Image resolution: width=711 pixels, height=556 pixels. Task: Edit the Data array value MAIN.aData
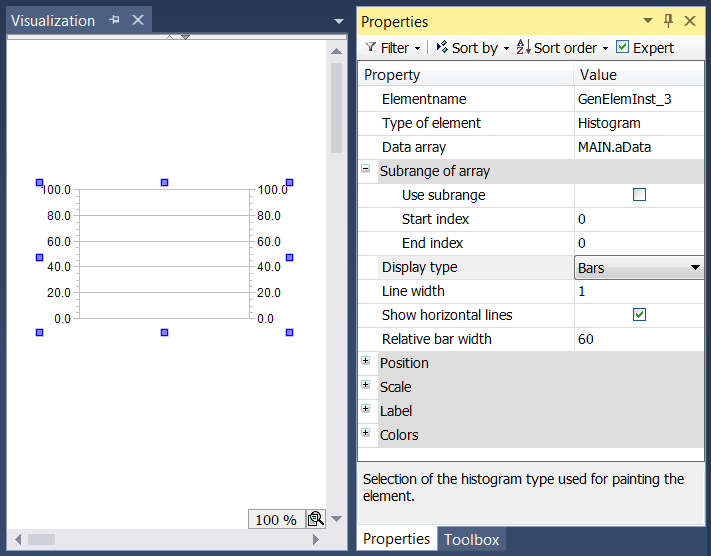(639, 147)
